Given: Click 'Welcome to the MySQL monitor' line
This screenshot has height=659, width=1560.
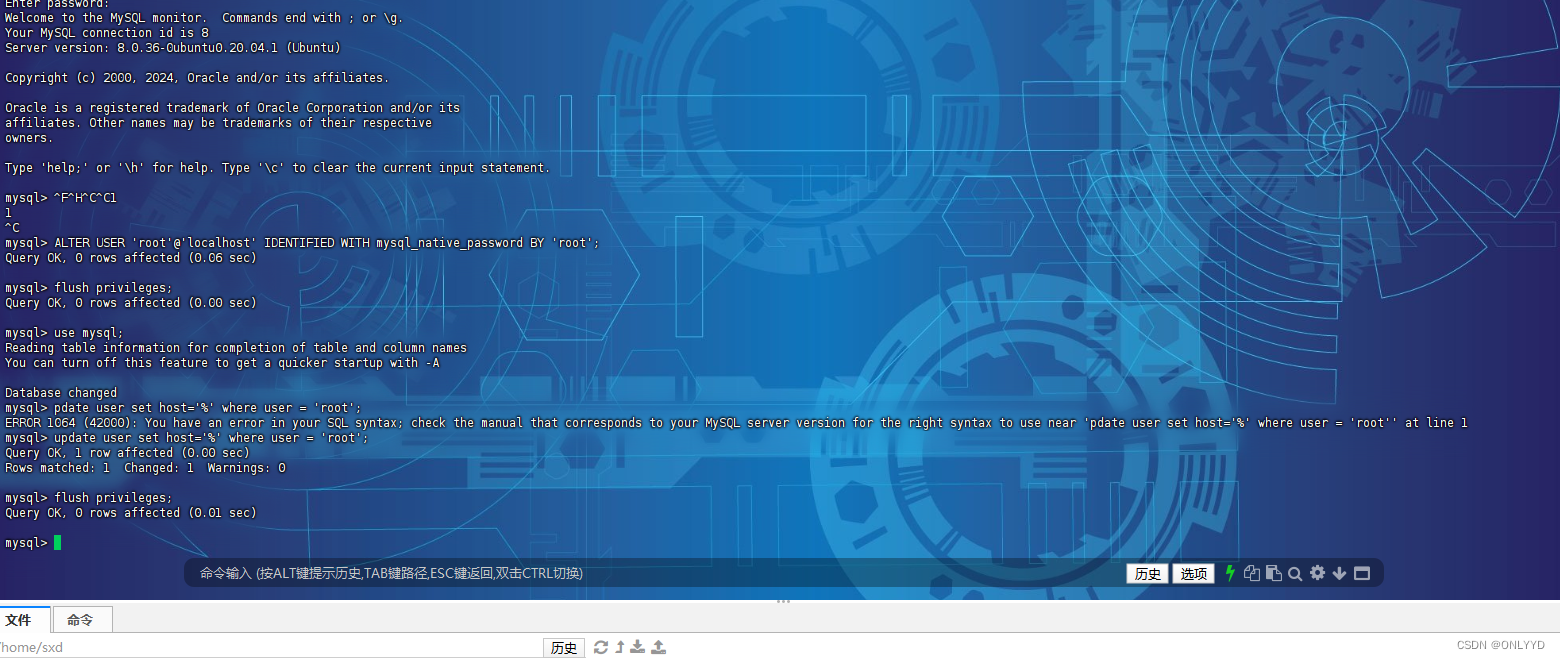Looking at the screenshot, I should (204, 17).
